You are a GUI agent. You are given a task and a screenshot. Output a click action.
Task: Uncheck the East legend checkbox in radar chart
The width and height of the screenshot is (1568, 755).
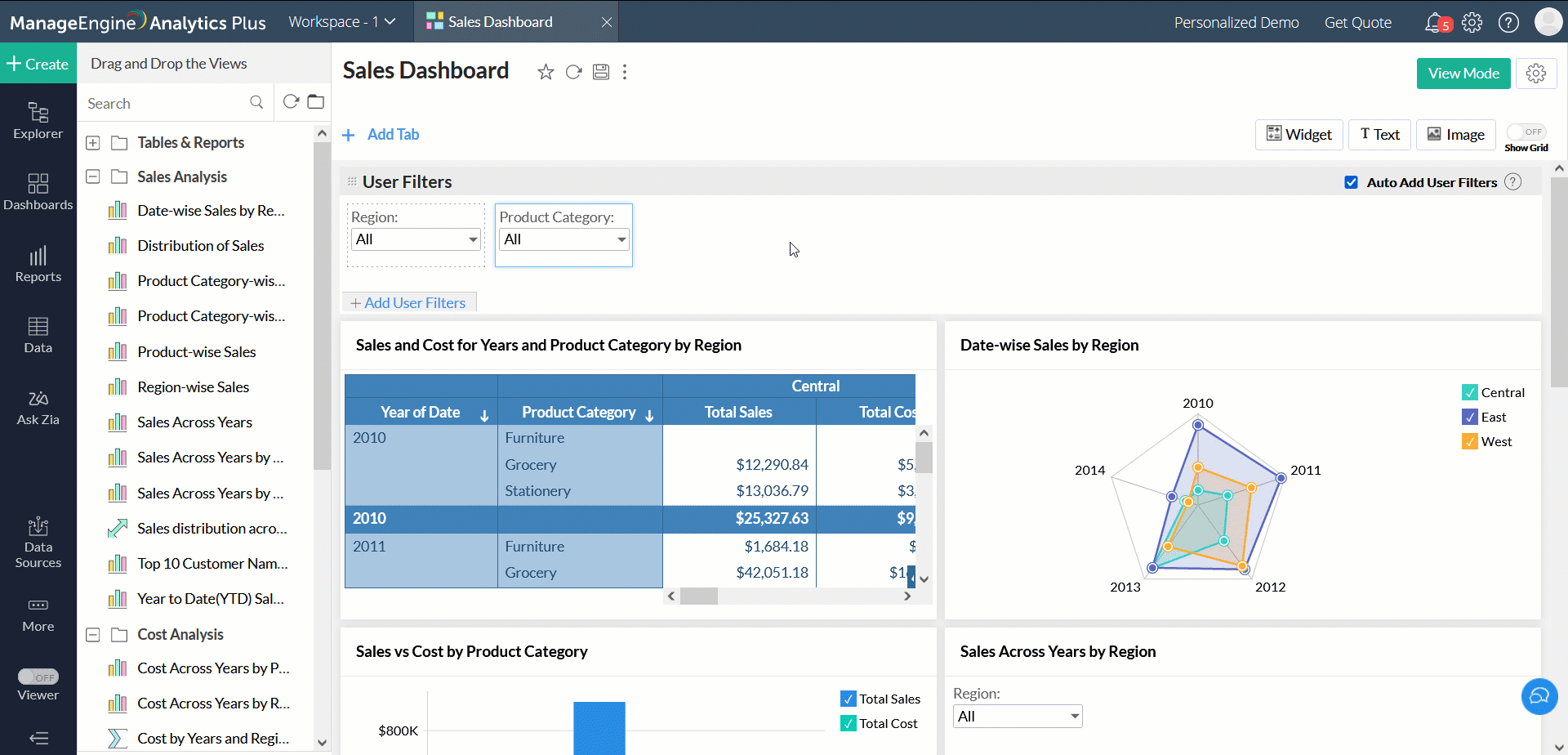click(x=1469, y=417)
